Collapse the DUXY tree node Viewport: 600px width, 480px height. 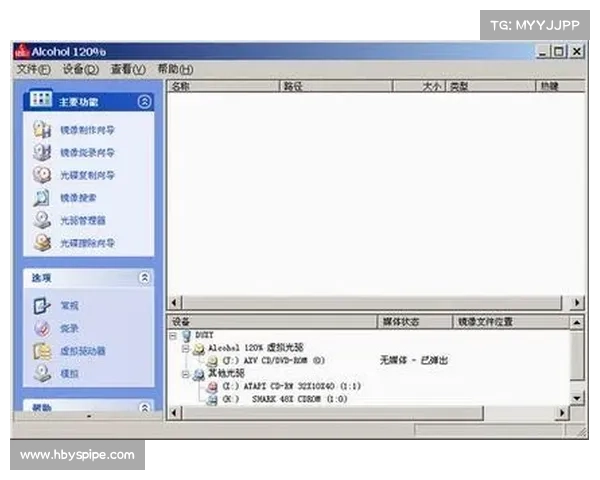click(173, 336)
